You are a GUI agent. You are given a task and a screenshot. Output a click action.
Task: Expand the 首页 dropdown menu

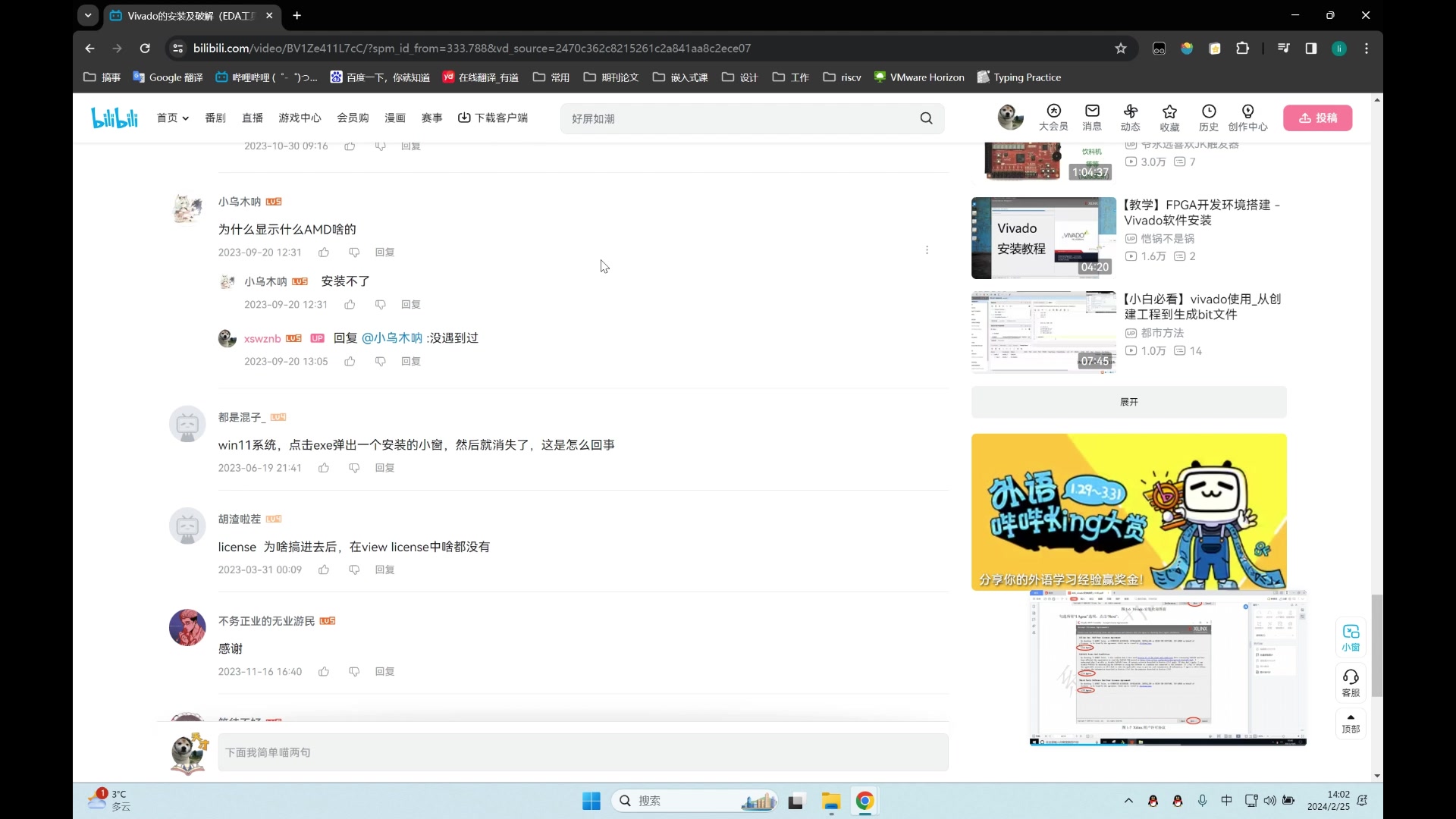tap(172, 118)
